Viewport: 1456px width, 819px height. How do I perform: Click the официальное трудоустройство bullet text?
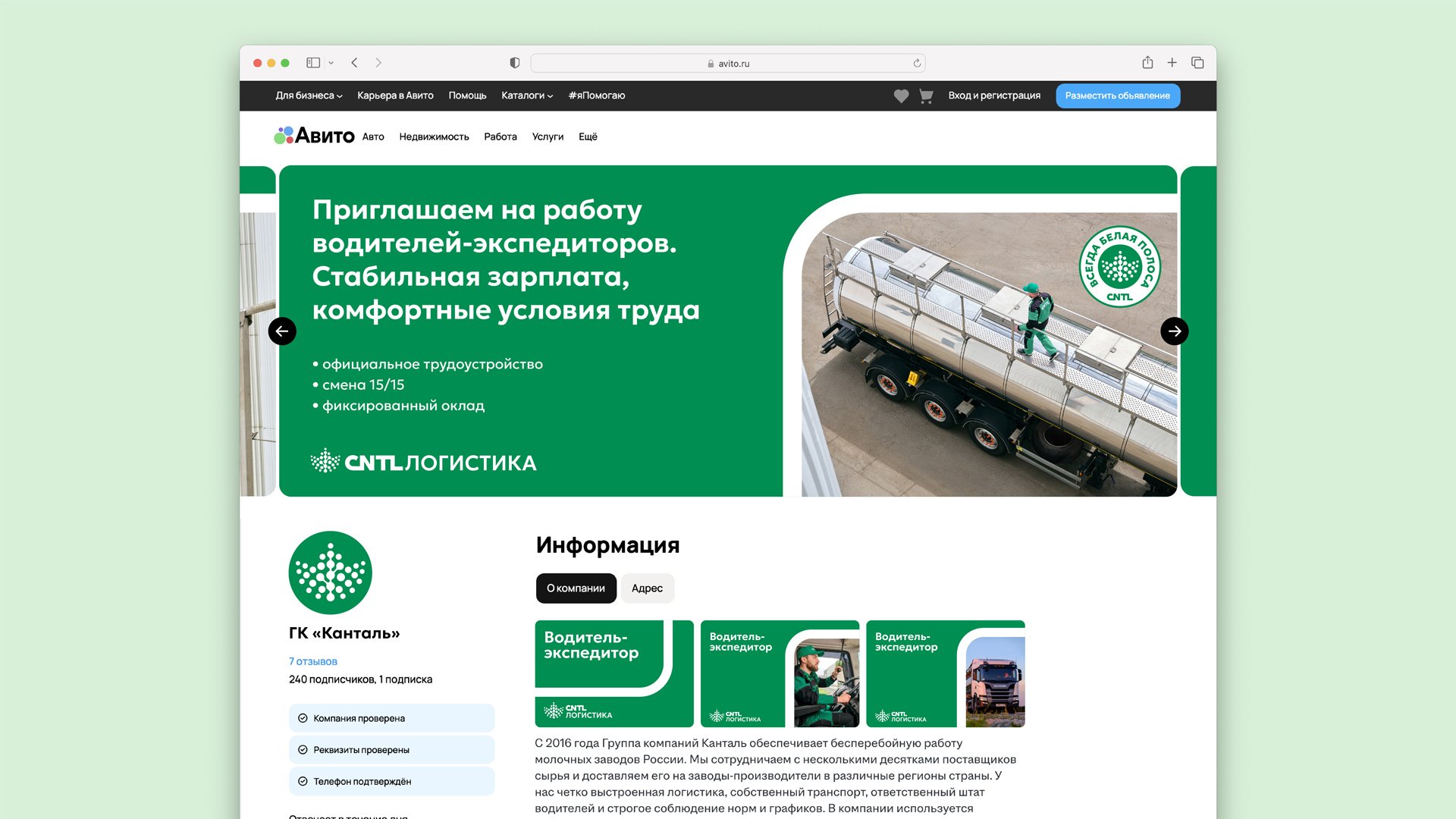(432, 365)
